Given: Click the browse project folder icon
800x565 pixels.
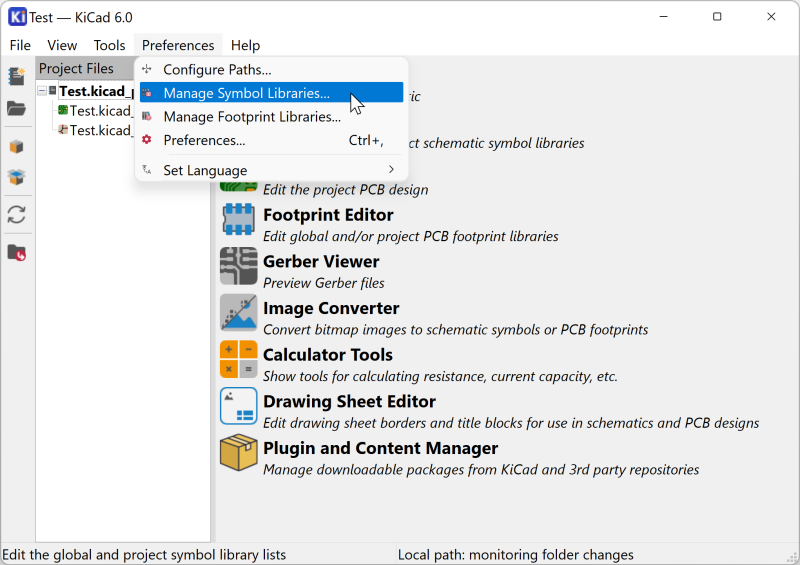Looking at the screenshot, I should [x=16, y=253].
